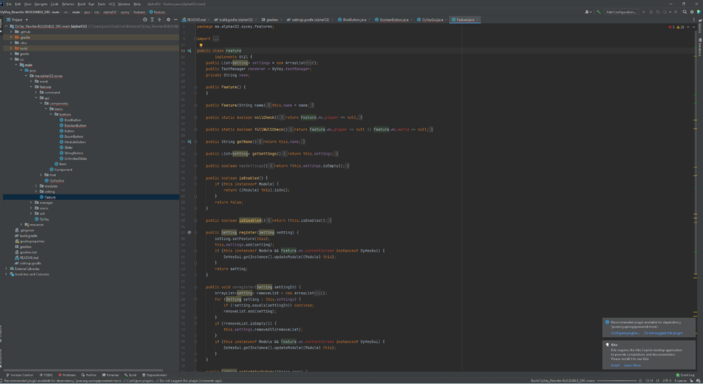Collapse the buttons folder

51,114
